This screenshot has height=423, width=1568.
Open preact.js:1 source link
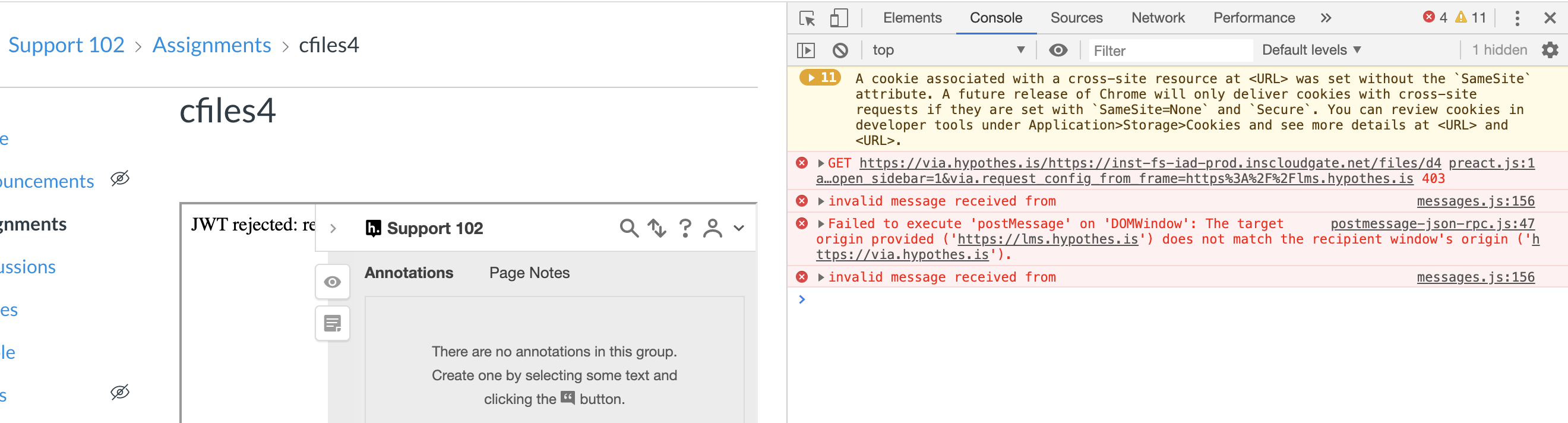(x=1491, y=163)
